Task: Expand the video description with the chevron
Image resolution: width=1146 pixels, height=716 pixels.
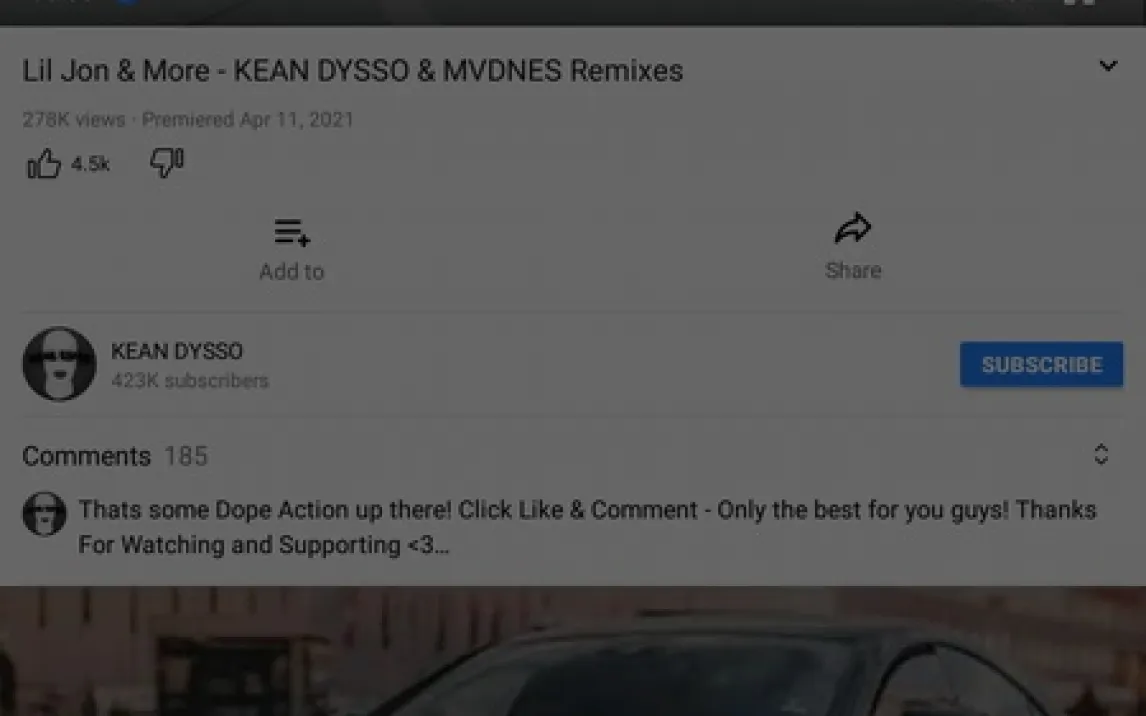Action: tap(1108, 66)
